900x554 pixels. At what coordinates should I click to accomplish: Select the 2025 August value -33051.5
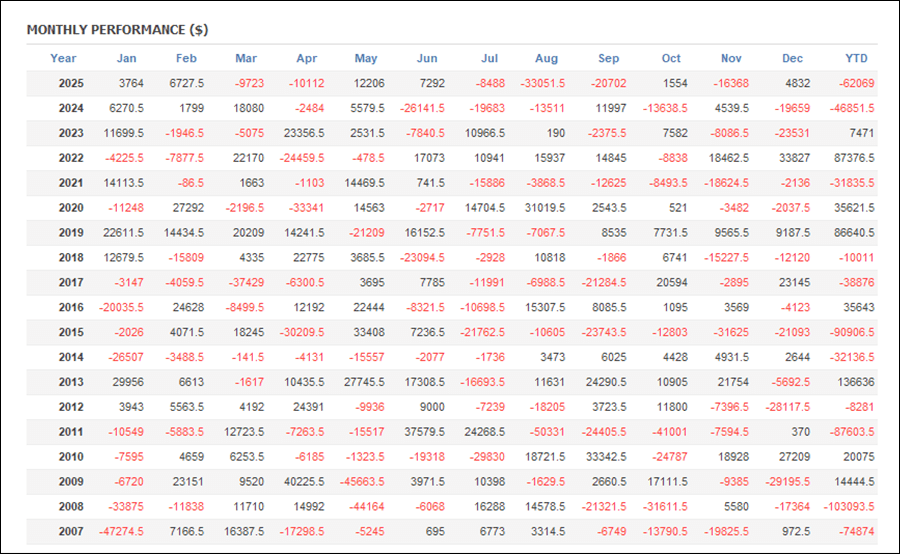[541, 83]
